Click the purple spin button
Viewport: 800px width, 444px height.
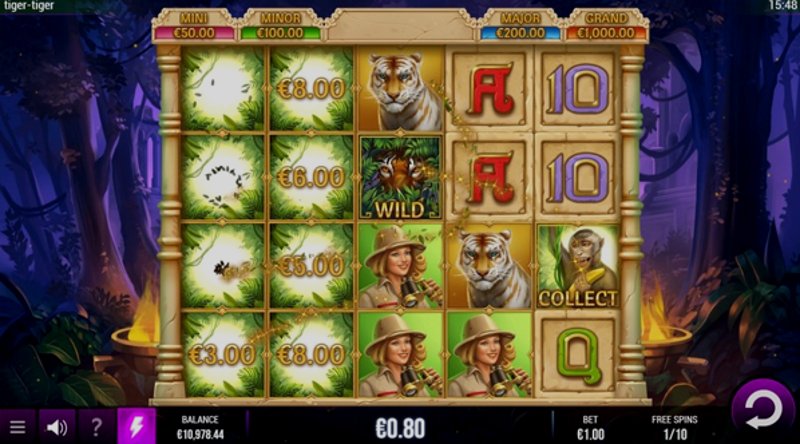[x=763, y=409]
